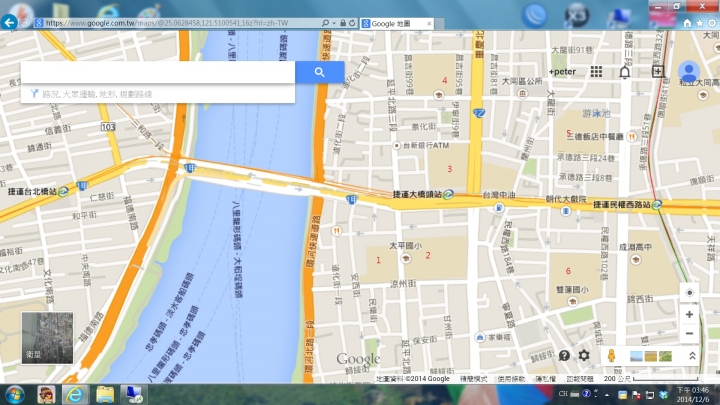This screenshot has width=720, height=405.
Task: Click the 捷運台北橋站 metro station marker
Action: click(x=63, y=191)
